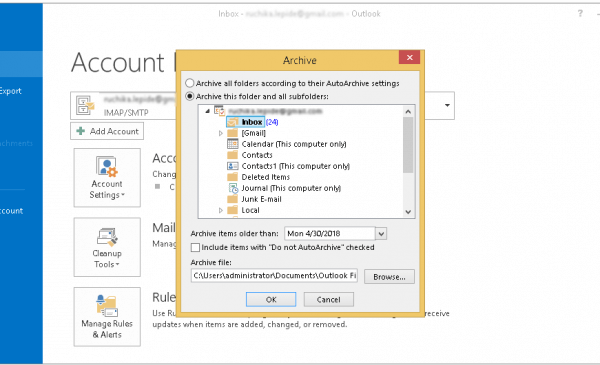
Task: Select Contacts1 (This computer only) row
Action: 295,166
